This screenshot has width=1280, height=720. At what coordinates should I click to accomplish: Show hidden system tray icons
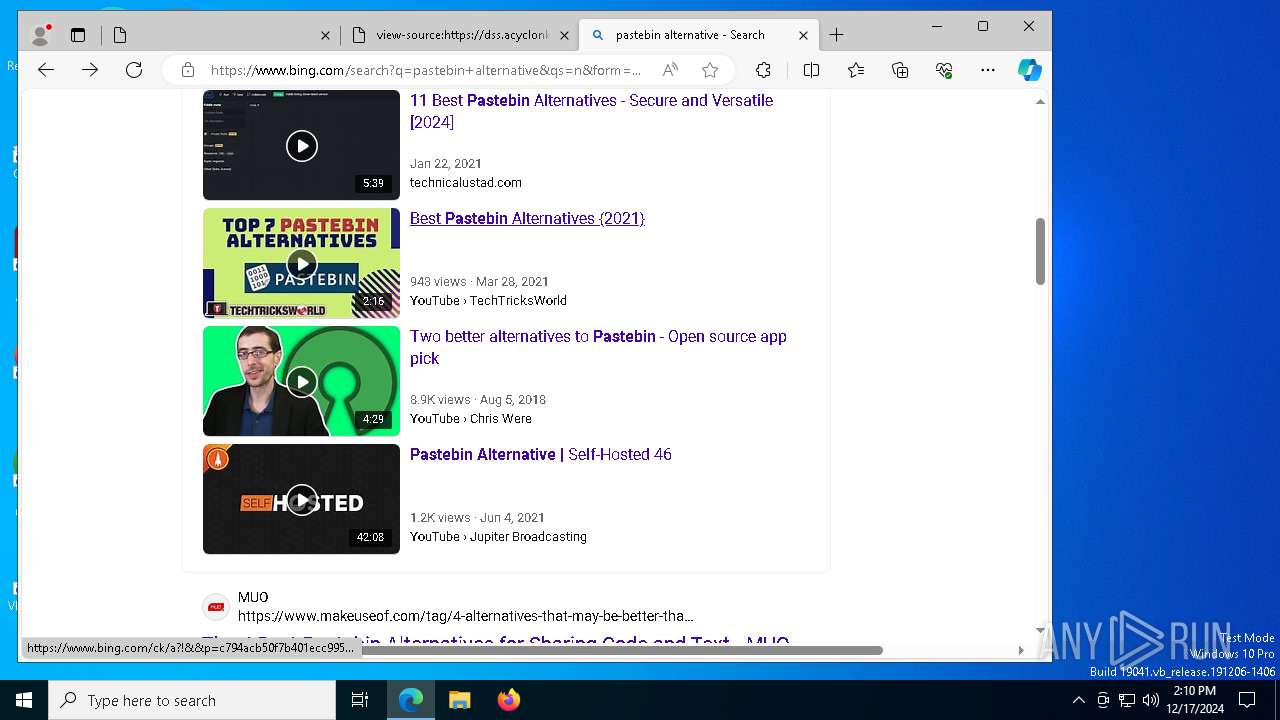tap(1078, 700)
